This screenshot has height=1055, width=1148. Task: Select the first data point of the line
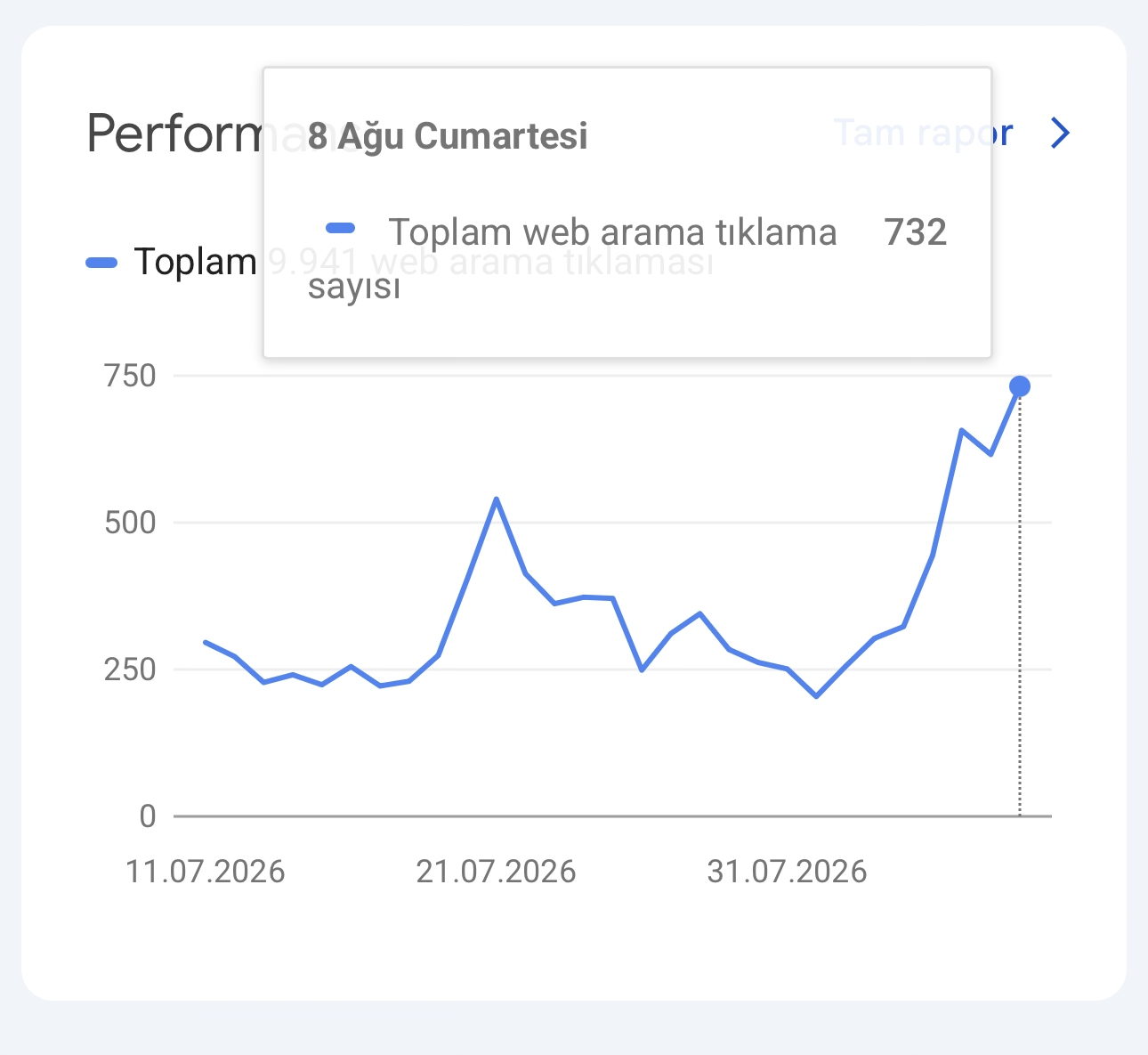pos(206,642)
